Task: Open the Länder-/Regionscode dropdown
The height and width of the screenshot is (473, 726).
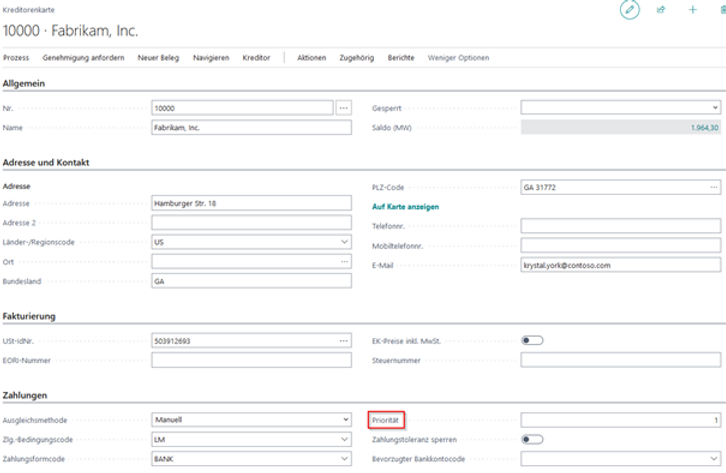Action: 344,242
